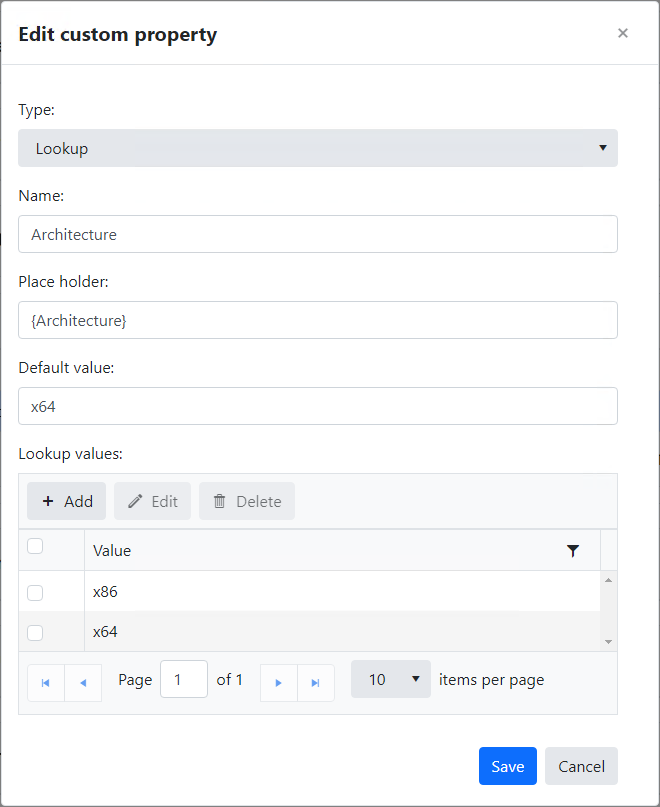Viewport: 660px width, 807px height.
Task: Open the items per page dropdown
Action: pyautogui.click(x=391, y=679)
